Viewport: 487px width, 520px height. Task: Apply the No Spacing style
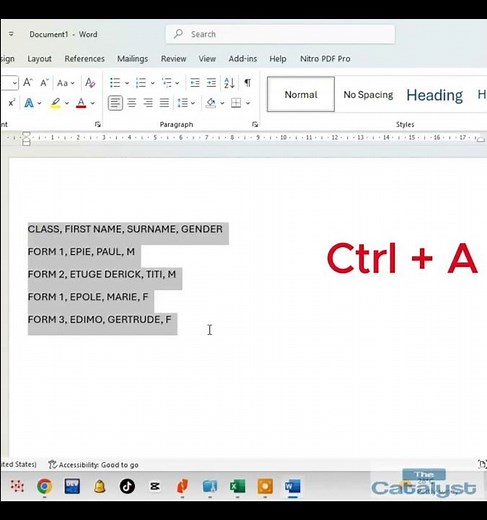click(368, 95)
